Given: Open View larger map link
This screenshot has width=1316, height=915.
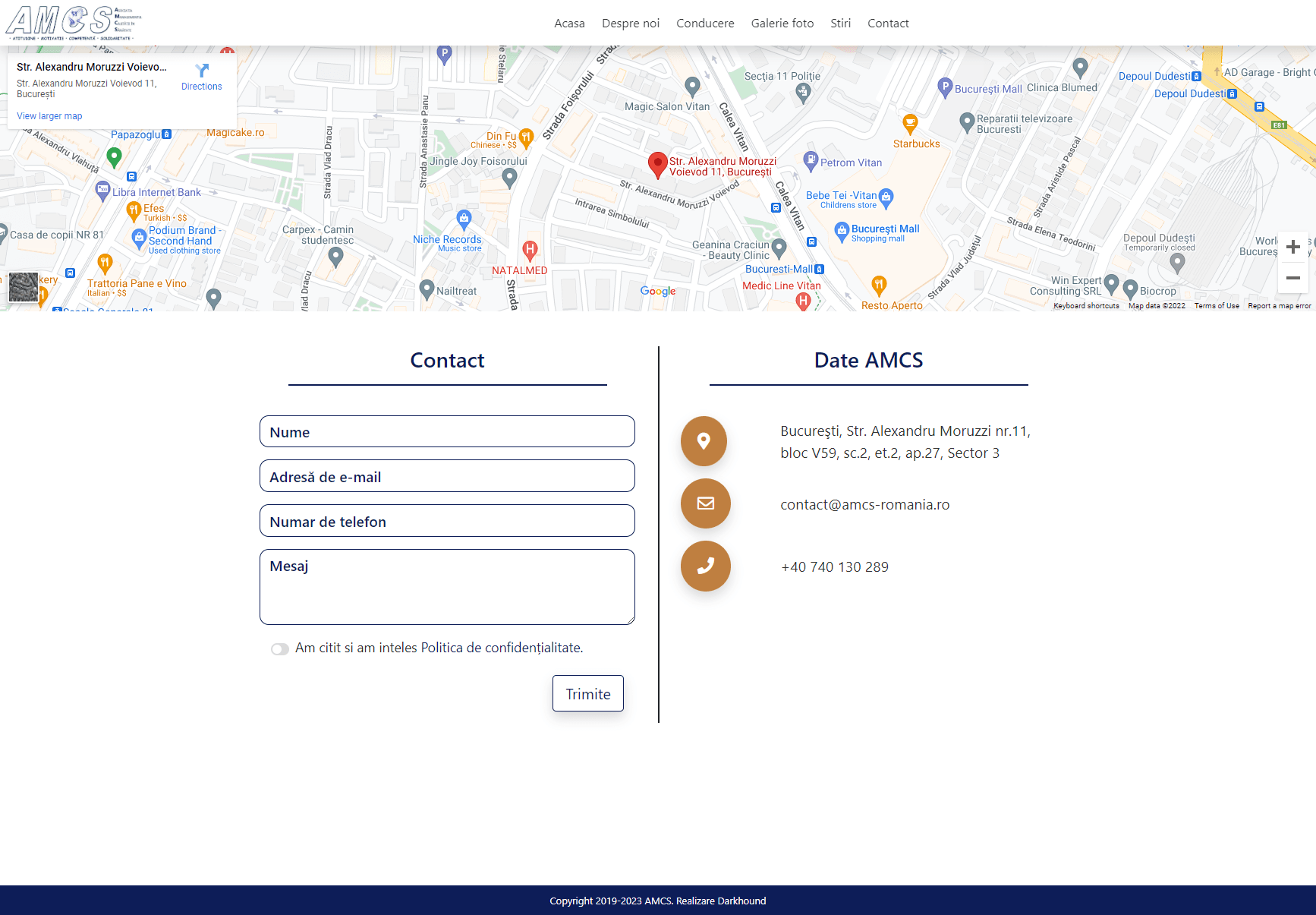Looking at the screenshot, I should pos(49,116).
